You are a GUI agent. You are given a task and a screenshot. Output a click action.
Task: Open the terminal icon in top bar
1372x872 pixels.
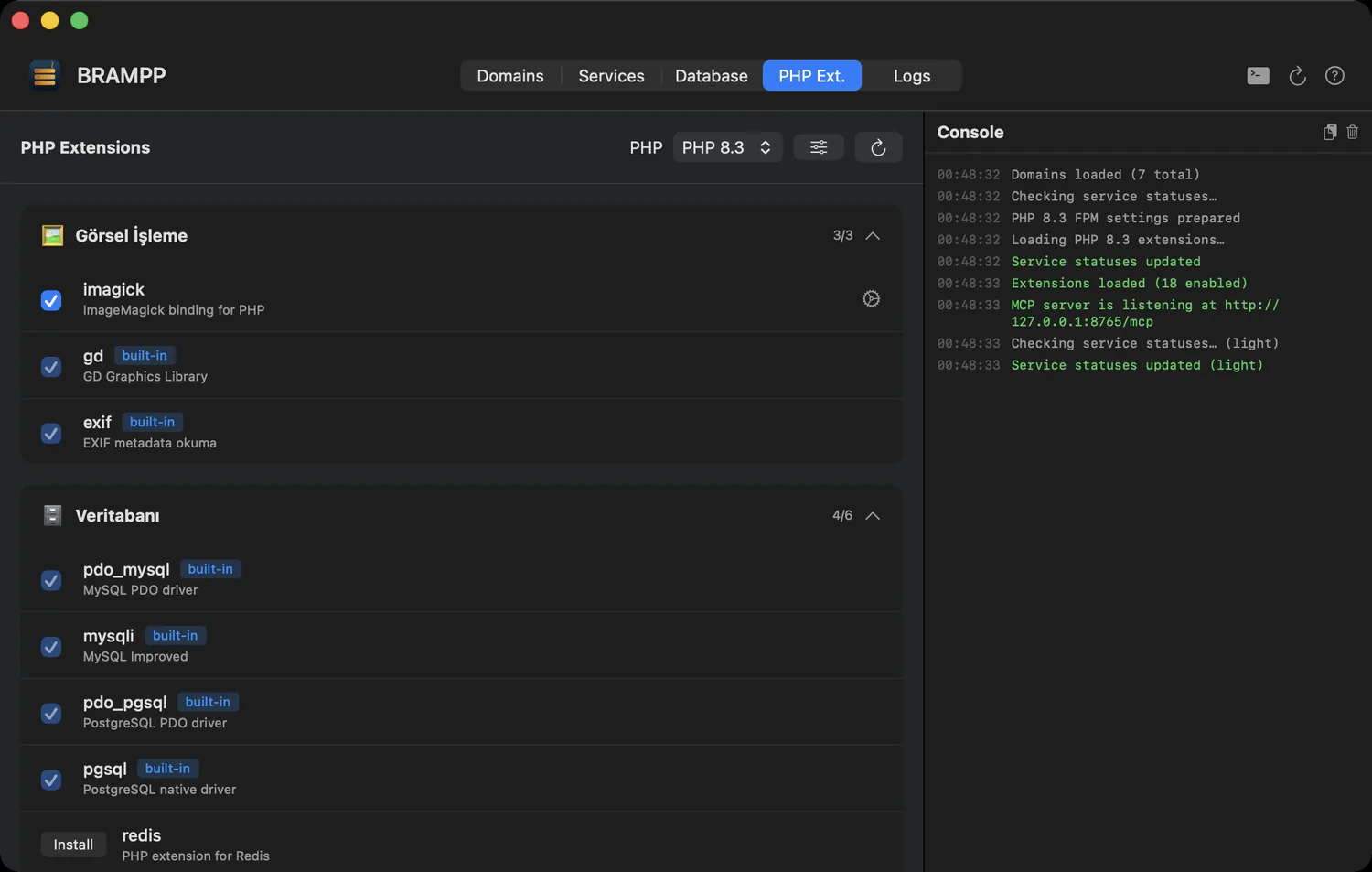[1258, 76]
